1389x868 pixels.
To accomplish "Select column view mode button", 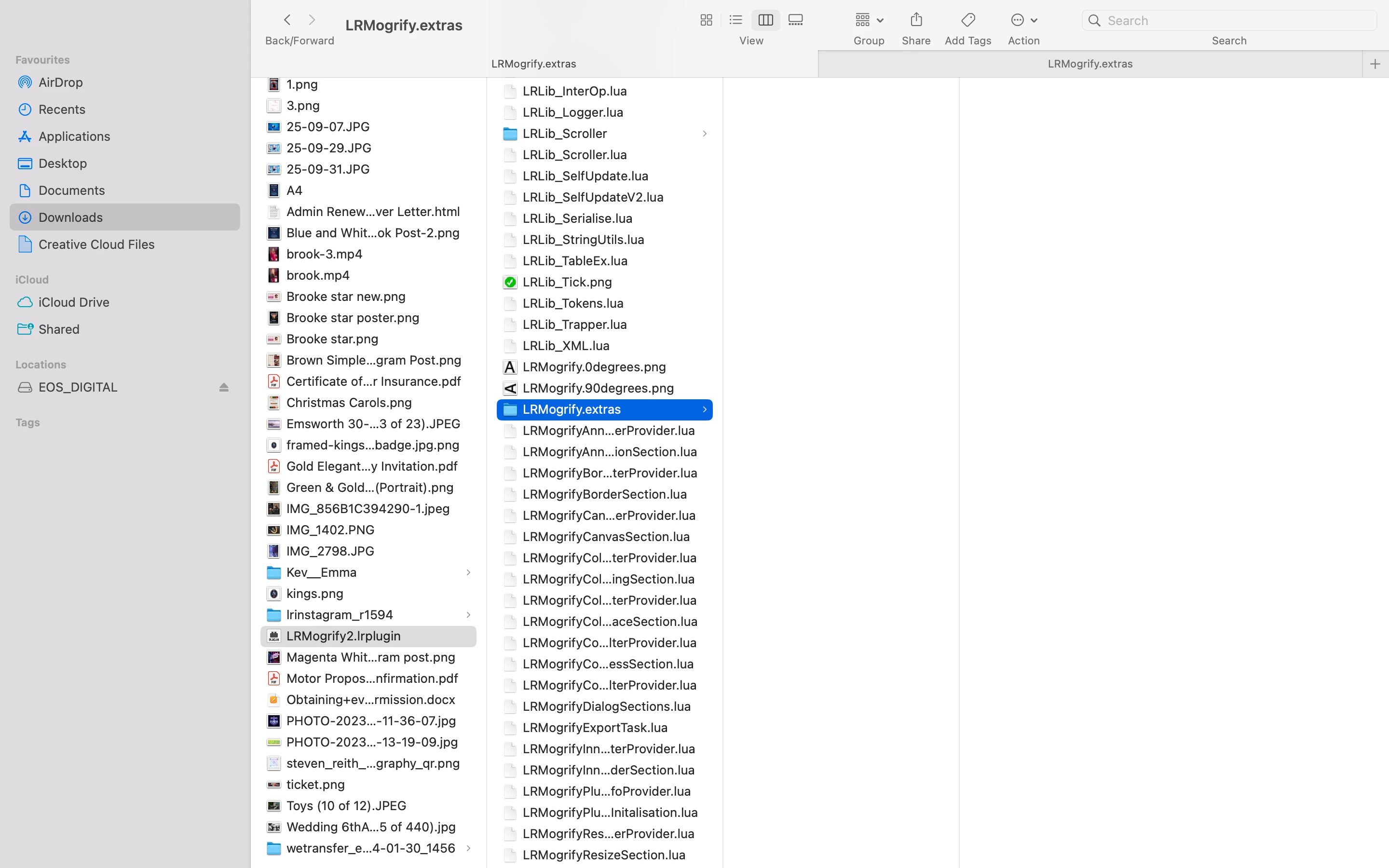I will pos(766,20).
